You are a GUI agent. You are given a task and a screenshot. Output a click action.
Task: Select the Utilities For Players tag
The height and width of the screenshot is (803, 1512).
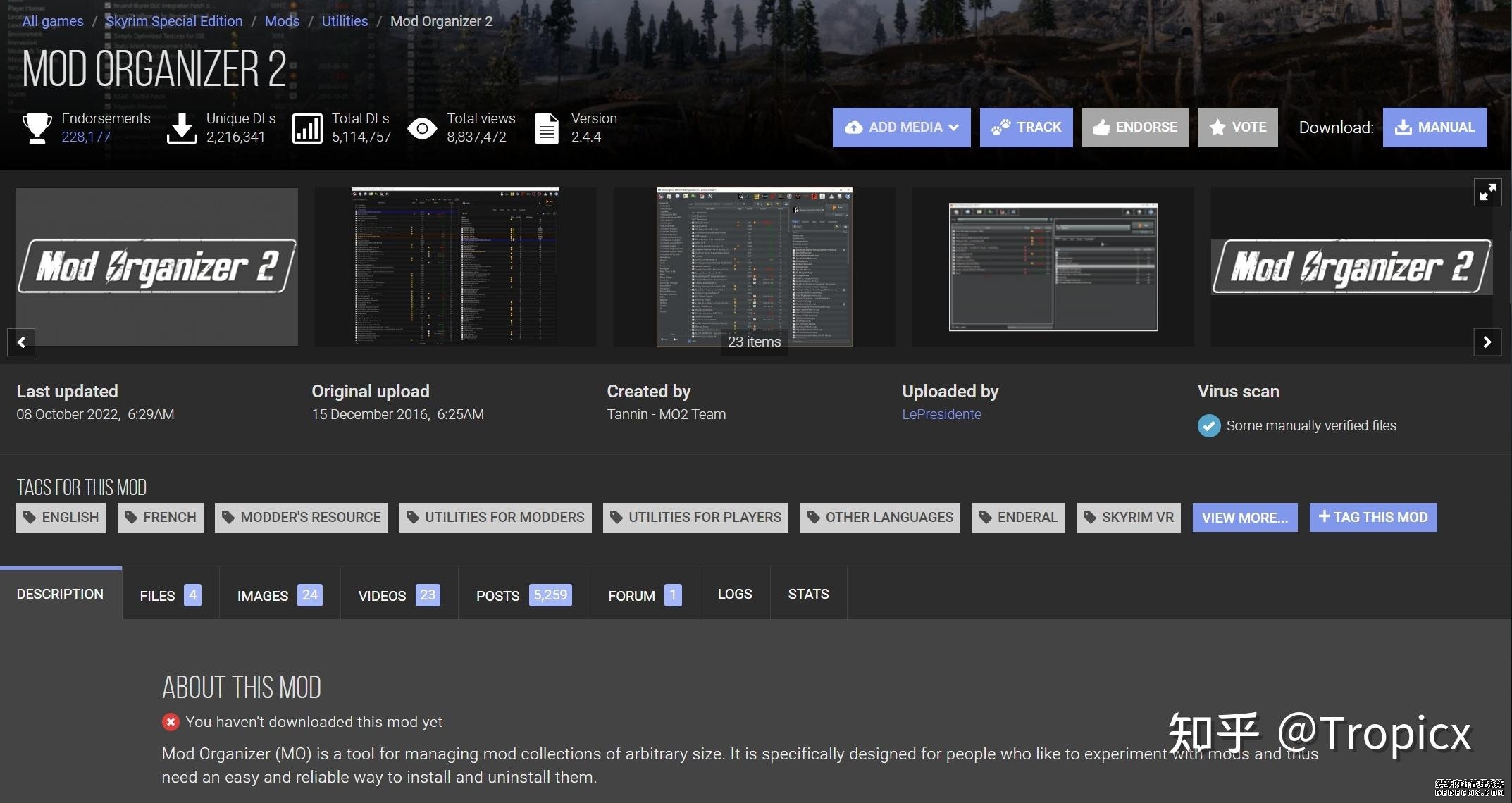[x=695, y=518]
